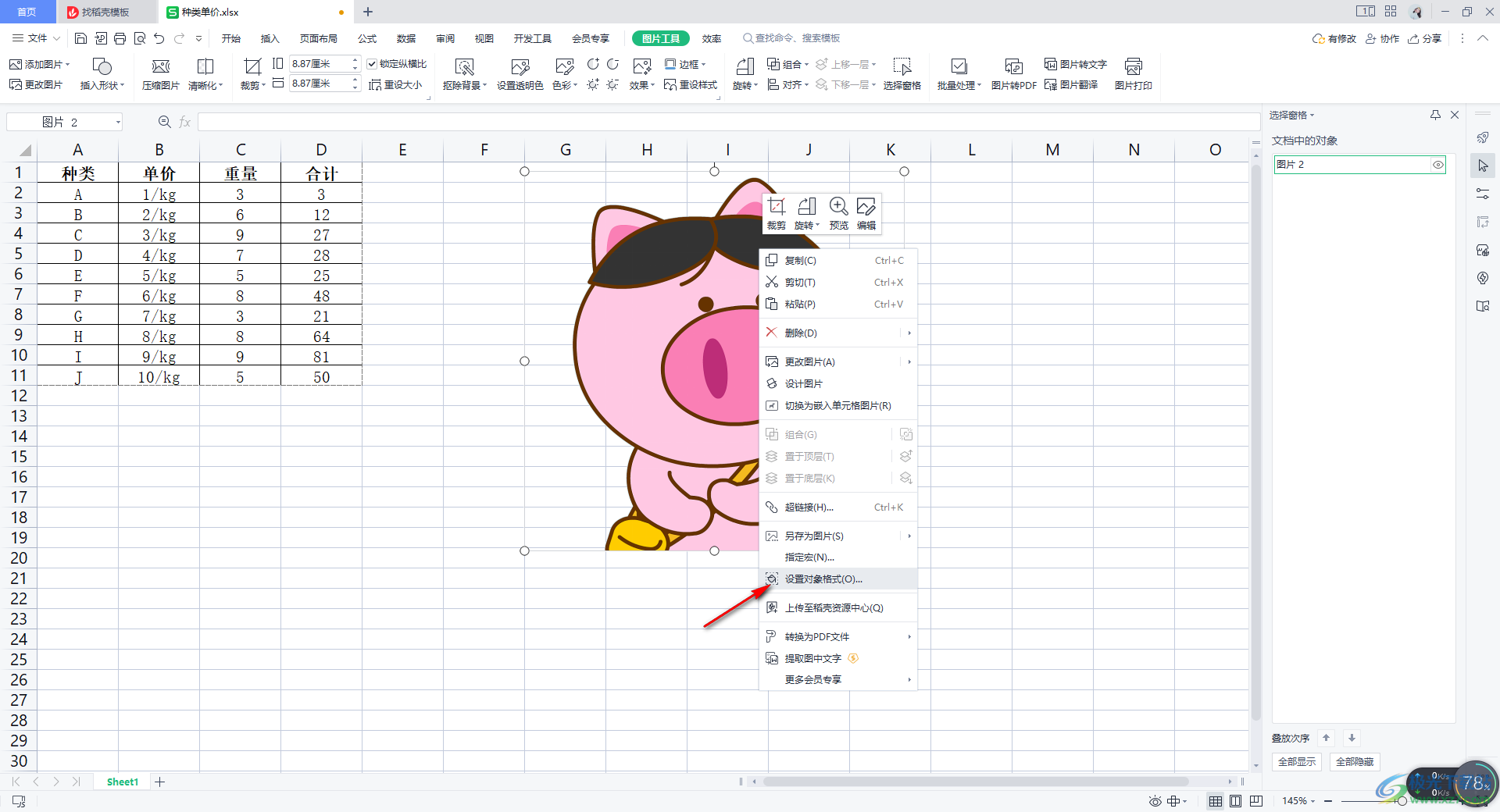Open the Start (开始) ribbon tab
The height and width of the screenshot is (812, 1500).
(x=231, y=38)
